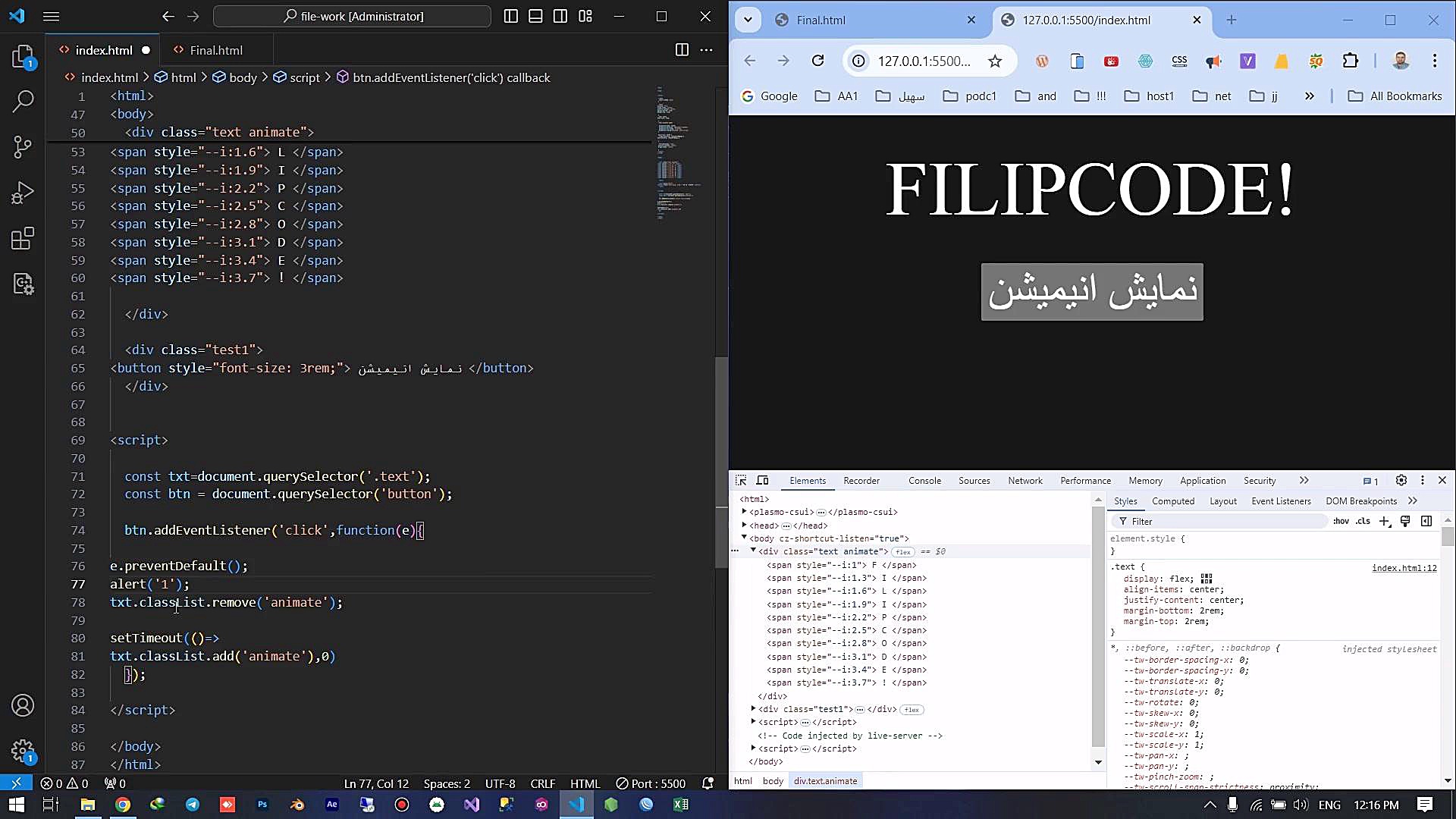Click the Chrome address bar URL
This screenshot has width=1456, height=819.
pos(924,61)
